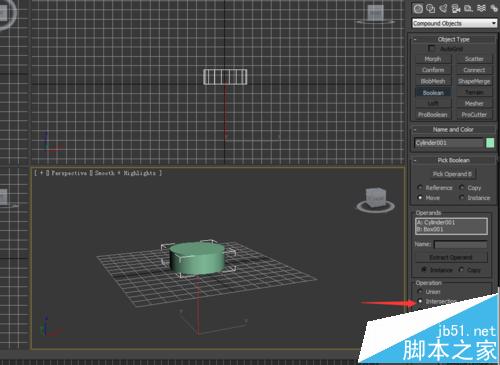Select the green cylinder in Perspective viewport
The height and width of the screenshot is (365, 500).
[x=197, y=259]
